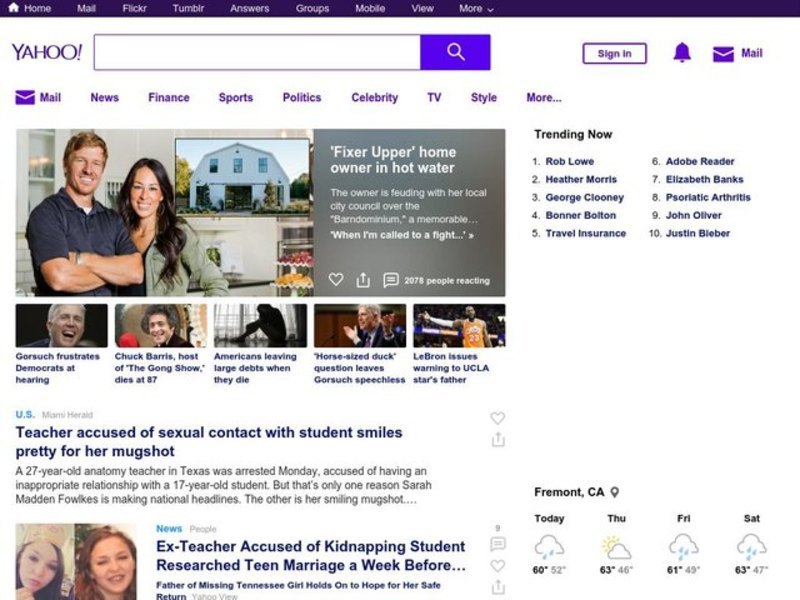
Task: Click the Home icon in top bar
Action: [13, 8]
